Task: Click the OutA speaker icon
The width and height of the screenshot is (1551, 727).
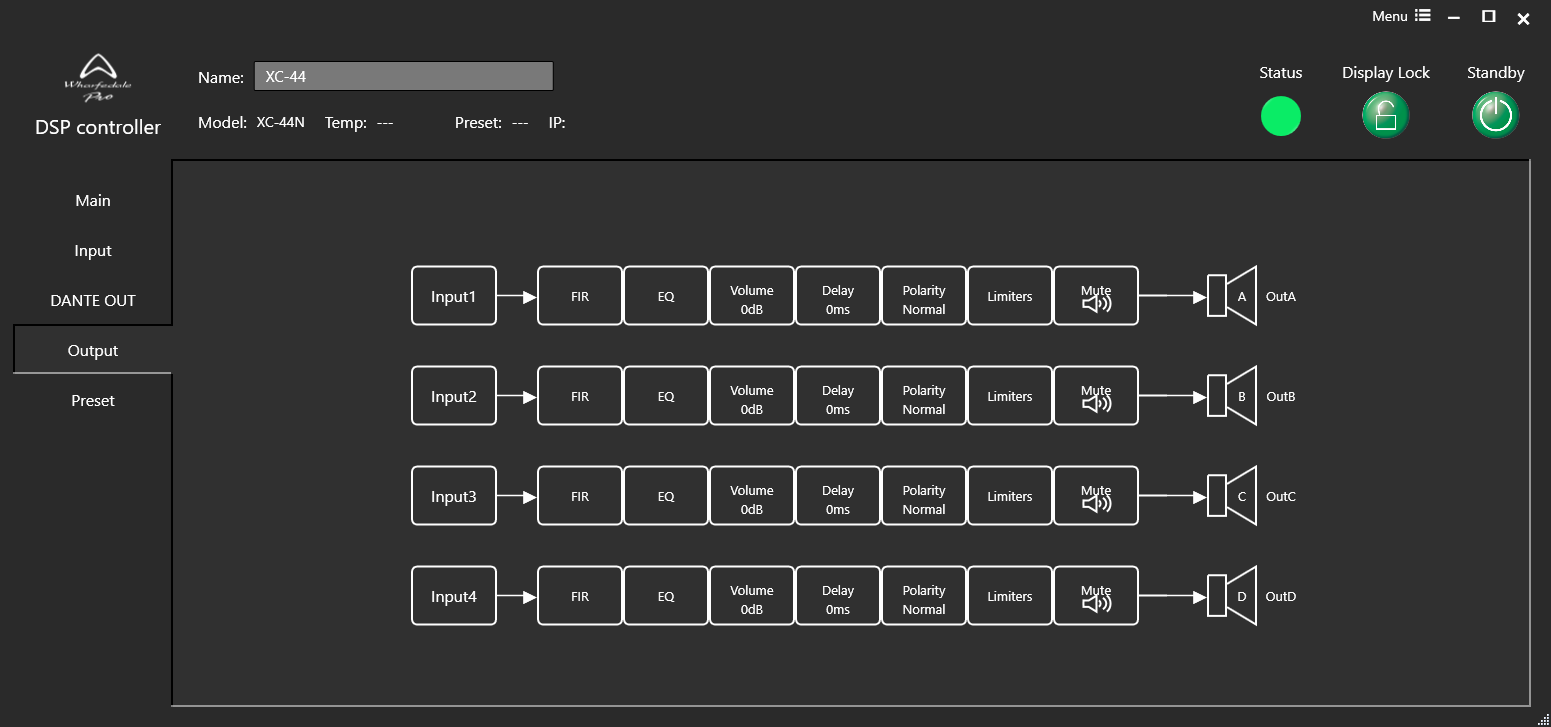Action: click(x=1232, y=296)
